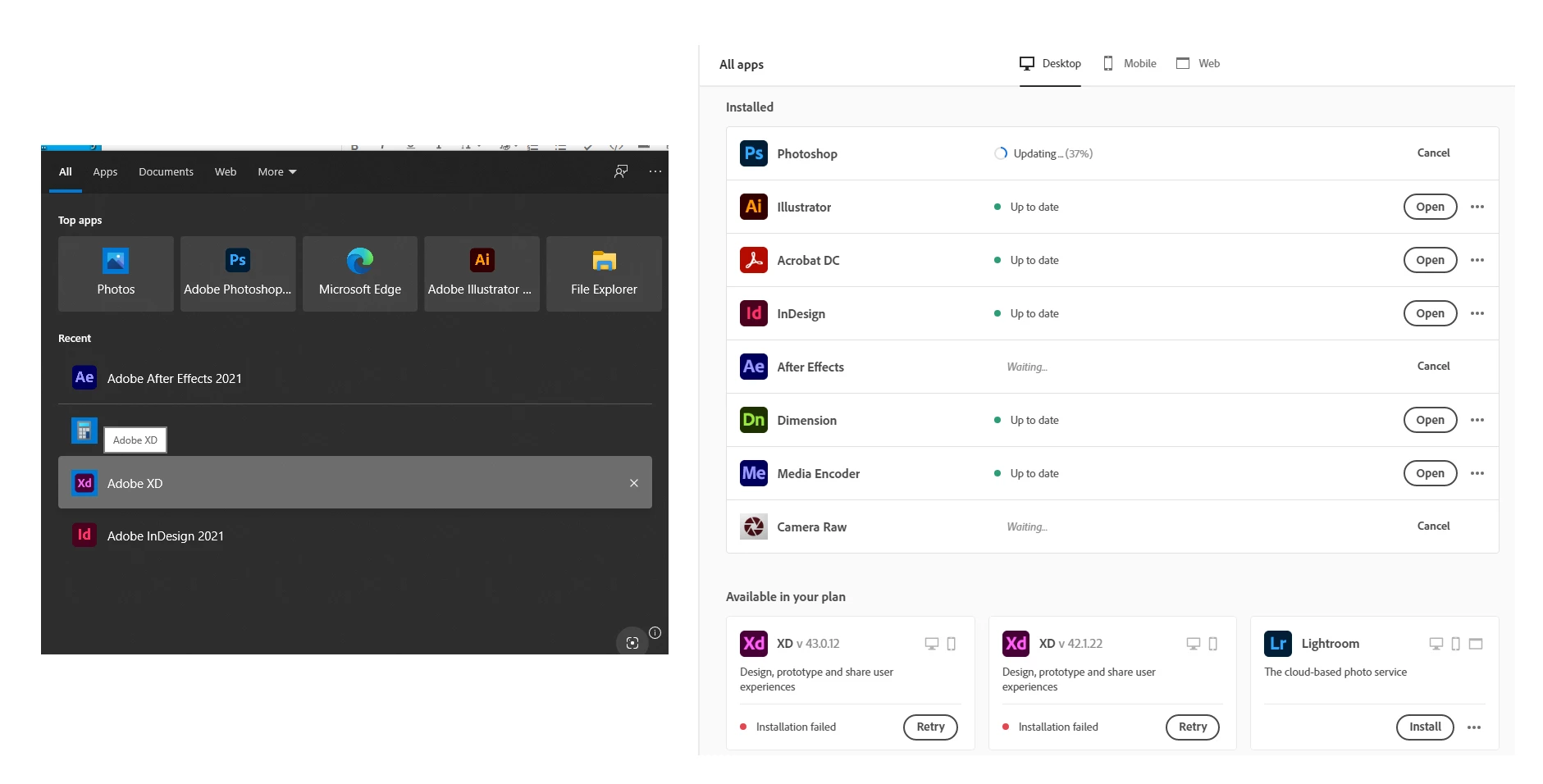Open File Explorer tile

(x=604, y=273)
